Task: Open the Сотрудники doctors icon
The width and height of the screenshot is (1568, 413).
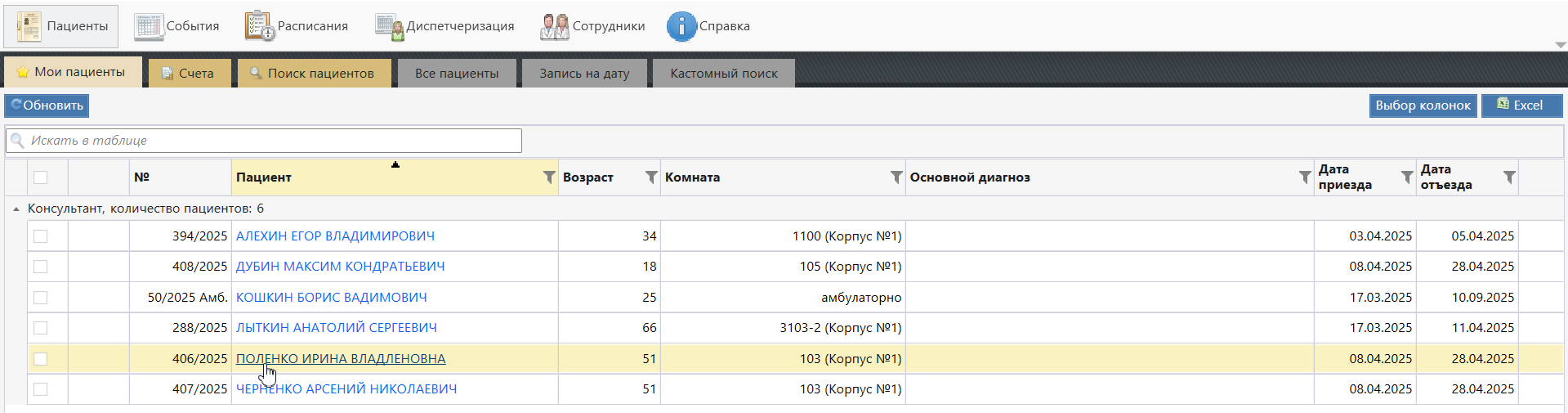Action: [554, 26]
